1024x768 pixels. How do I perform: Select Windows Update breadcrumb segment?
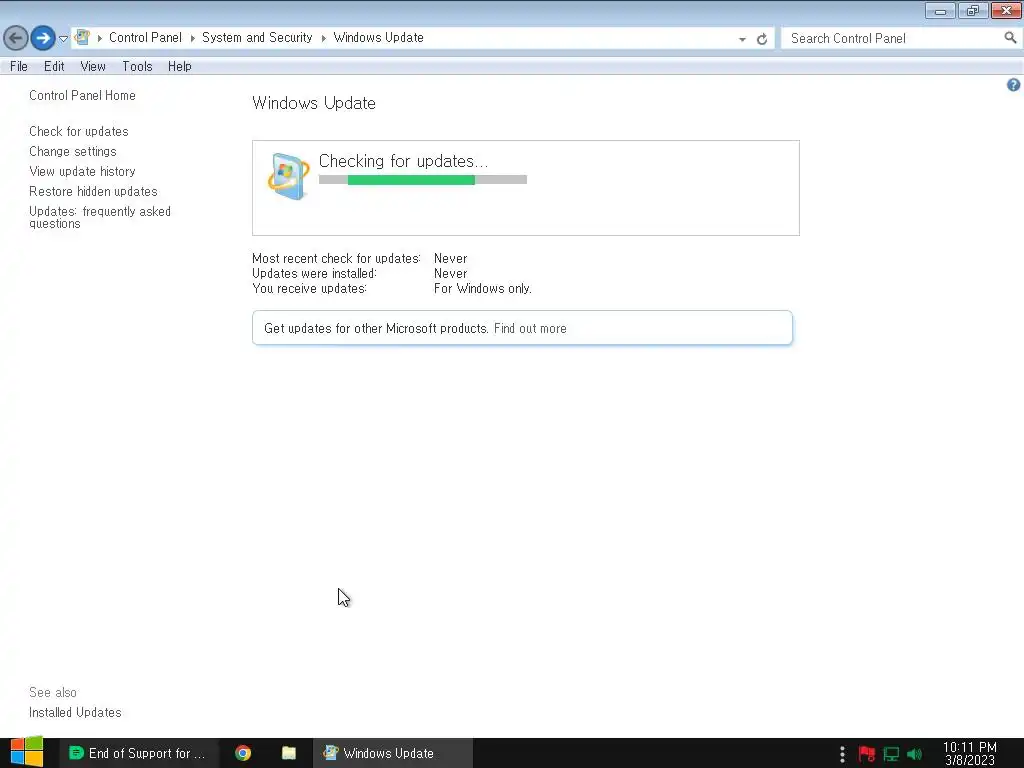point(379,37)
